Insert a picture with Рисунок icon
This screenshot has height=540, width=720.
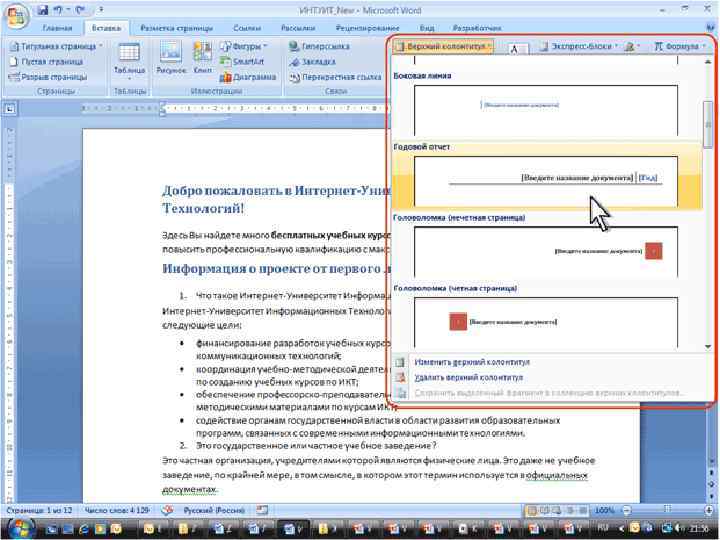click(171, 58)
